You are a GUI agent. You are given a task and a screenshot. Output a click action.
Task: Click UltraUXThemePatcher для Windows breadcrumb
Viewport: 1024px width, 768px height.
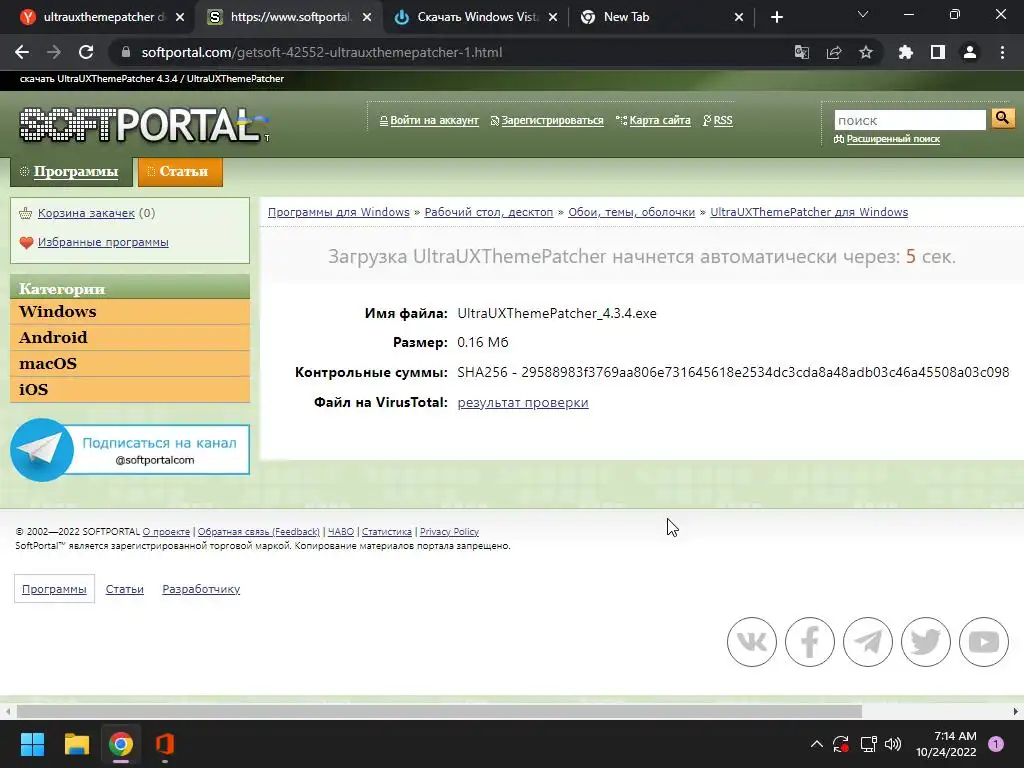pyautogui.click(x=809, y=212)
